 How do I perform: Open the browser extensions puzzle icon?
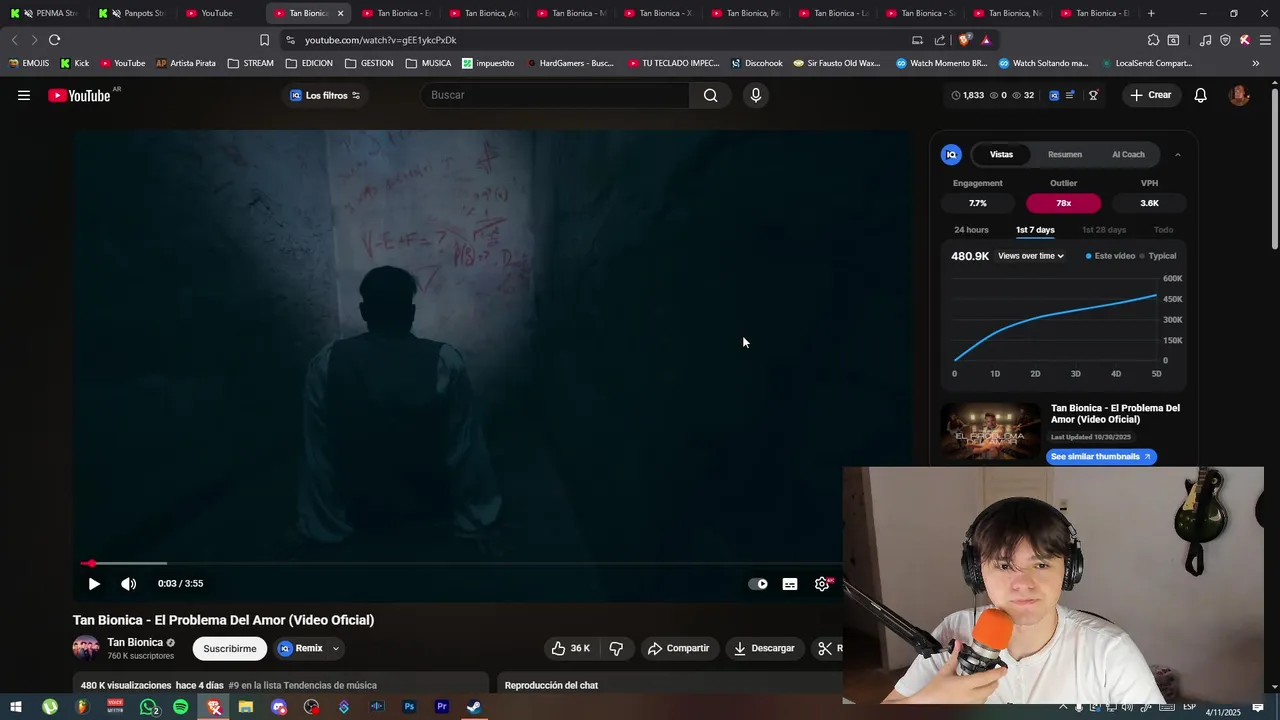(1153, 40)
